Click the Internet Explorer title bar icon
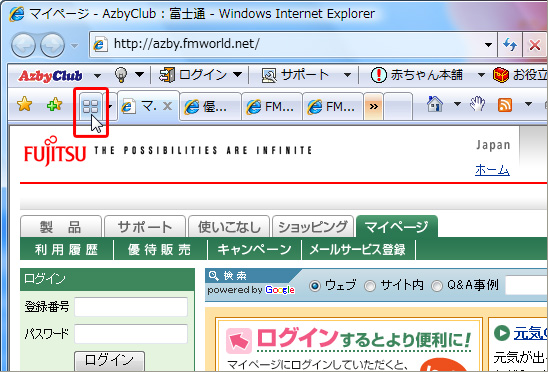The width and height of the screenshot is (548, 372). [x=16, y=14]
